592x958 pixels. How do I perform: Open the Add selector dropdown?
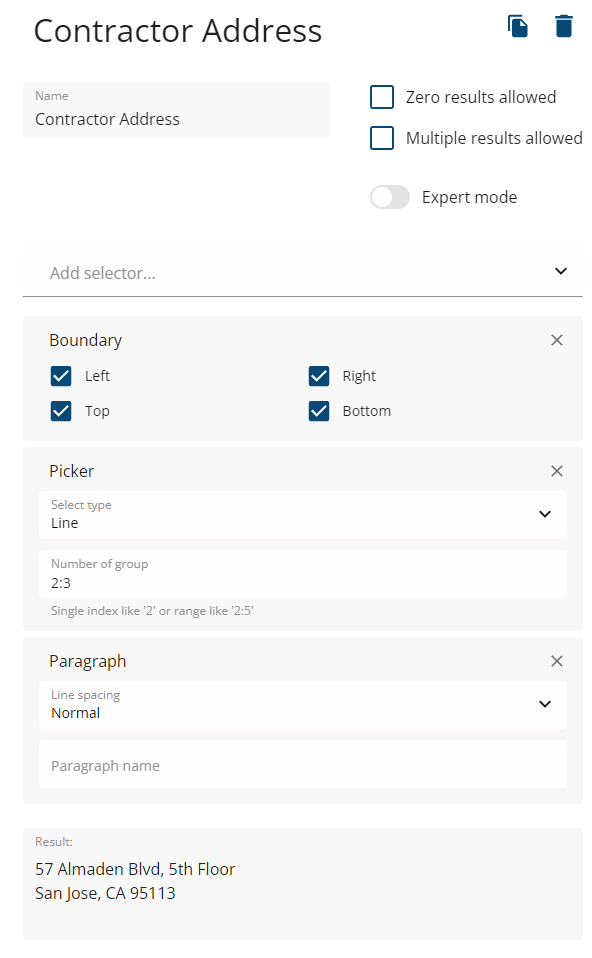point(302,272)
